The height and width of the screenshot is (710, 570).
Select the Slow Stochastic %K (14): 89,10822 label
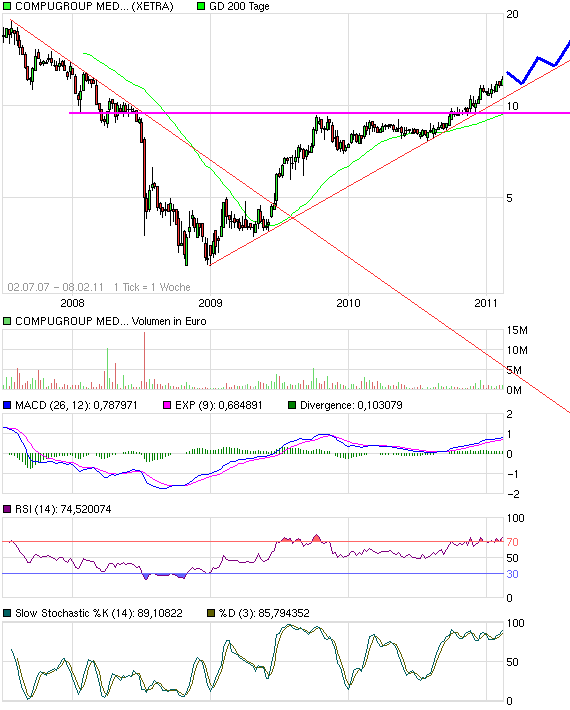pos(99,614)
